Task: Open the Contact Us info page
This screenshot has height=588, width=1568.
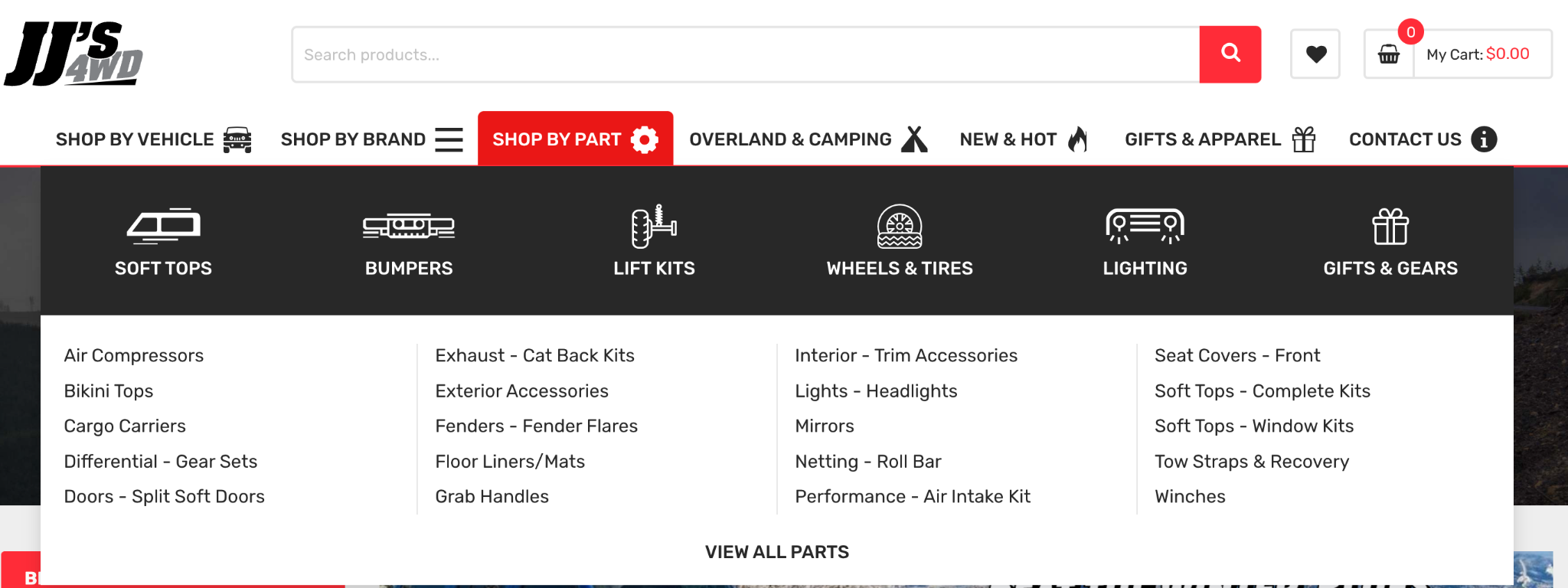Action: point(1423,139)
